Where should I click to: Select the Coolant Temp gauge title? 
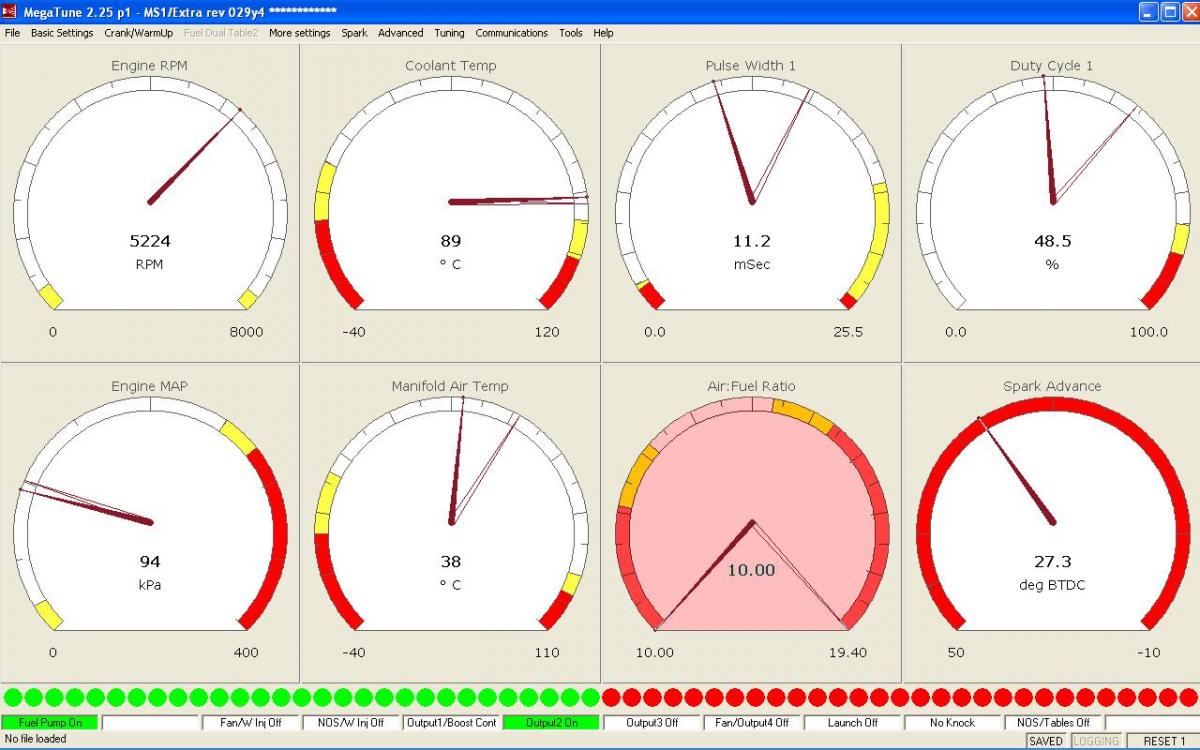point(451,66)
